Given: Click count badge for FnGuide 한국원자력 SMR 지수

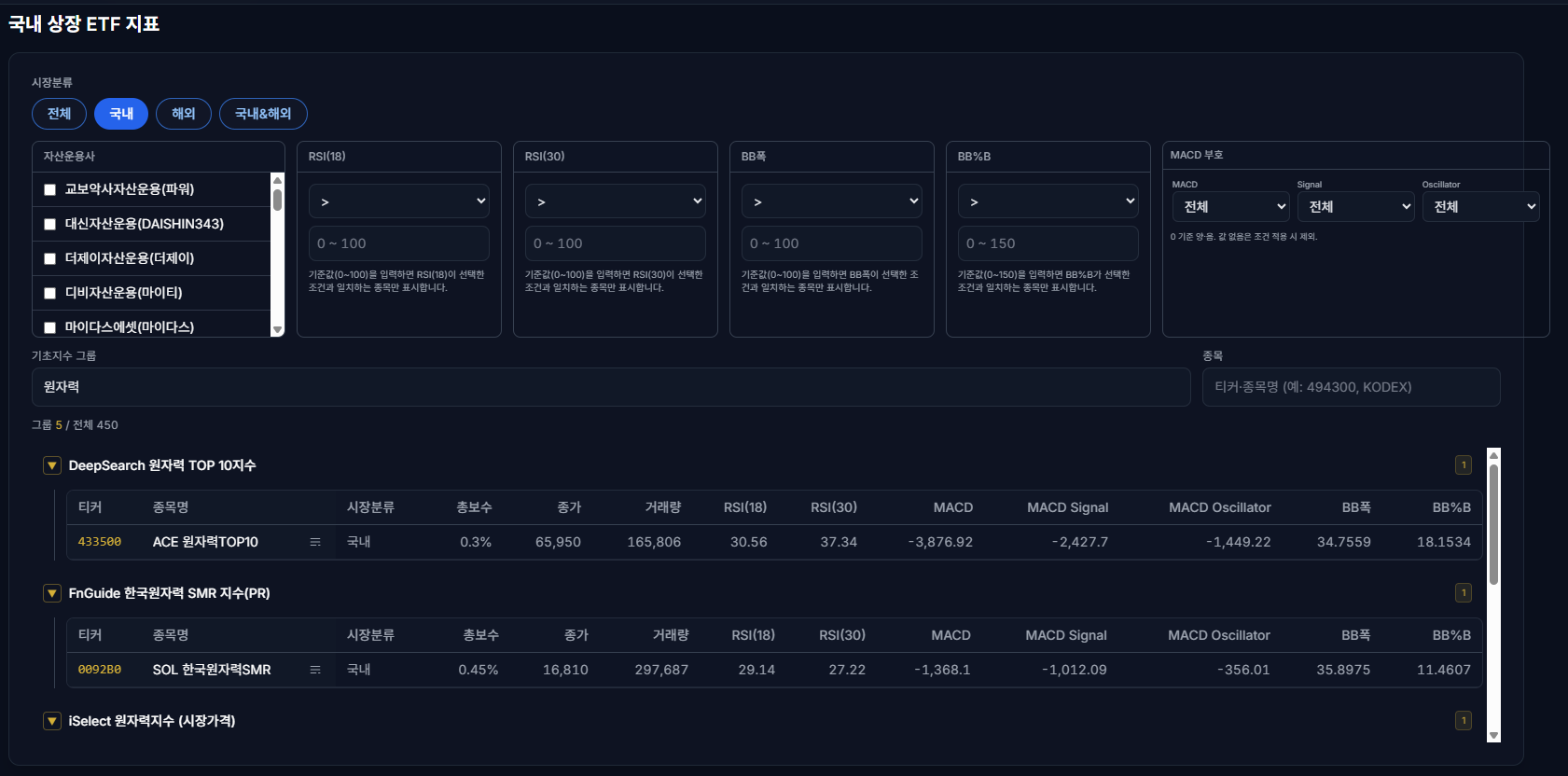Looking at the screenshot, I should point(1464,593).
